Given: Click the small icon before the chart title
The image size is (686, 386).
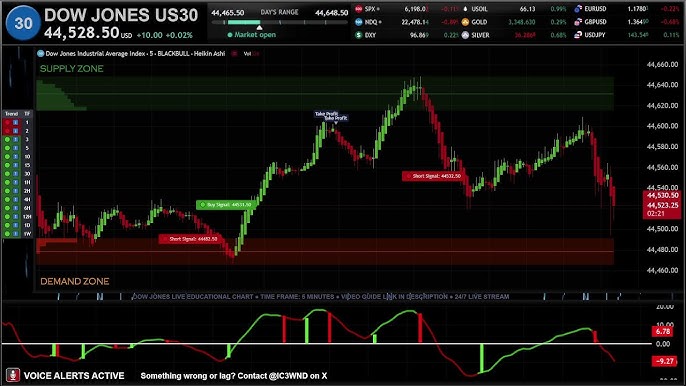Looking at the screenshot, I should coord(41,53).
